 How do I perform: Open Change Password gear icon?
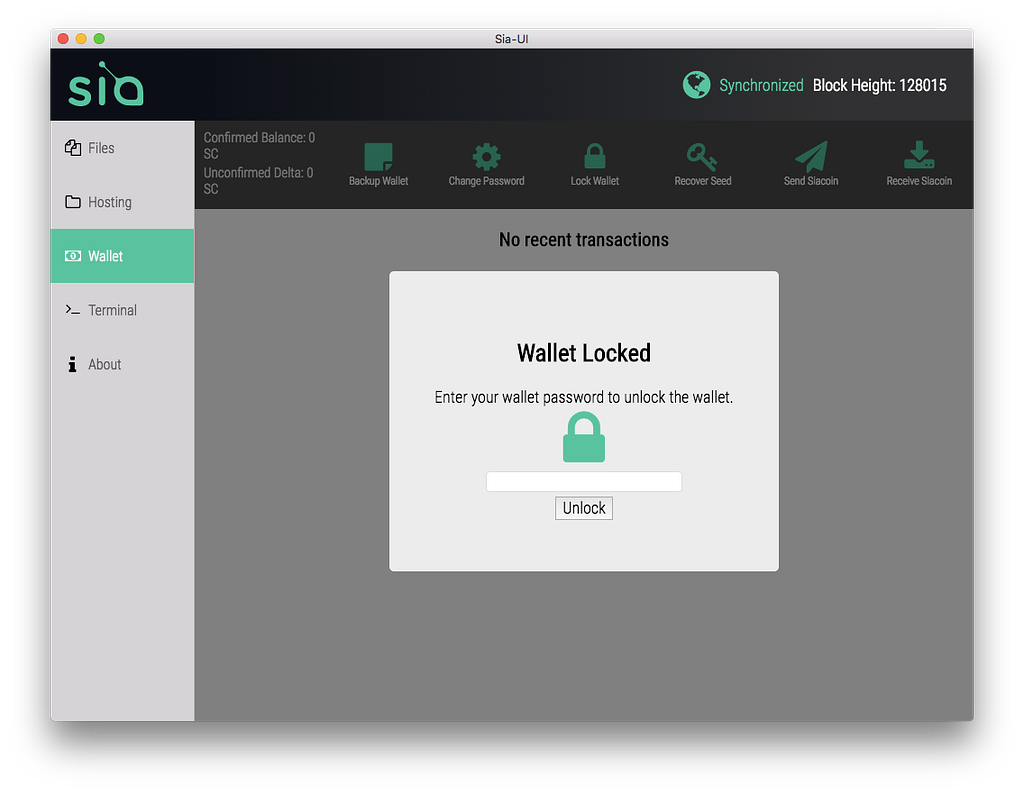tap(487, 156)
